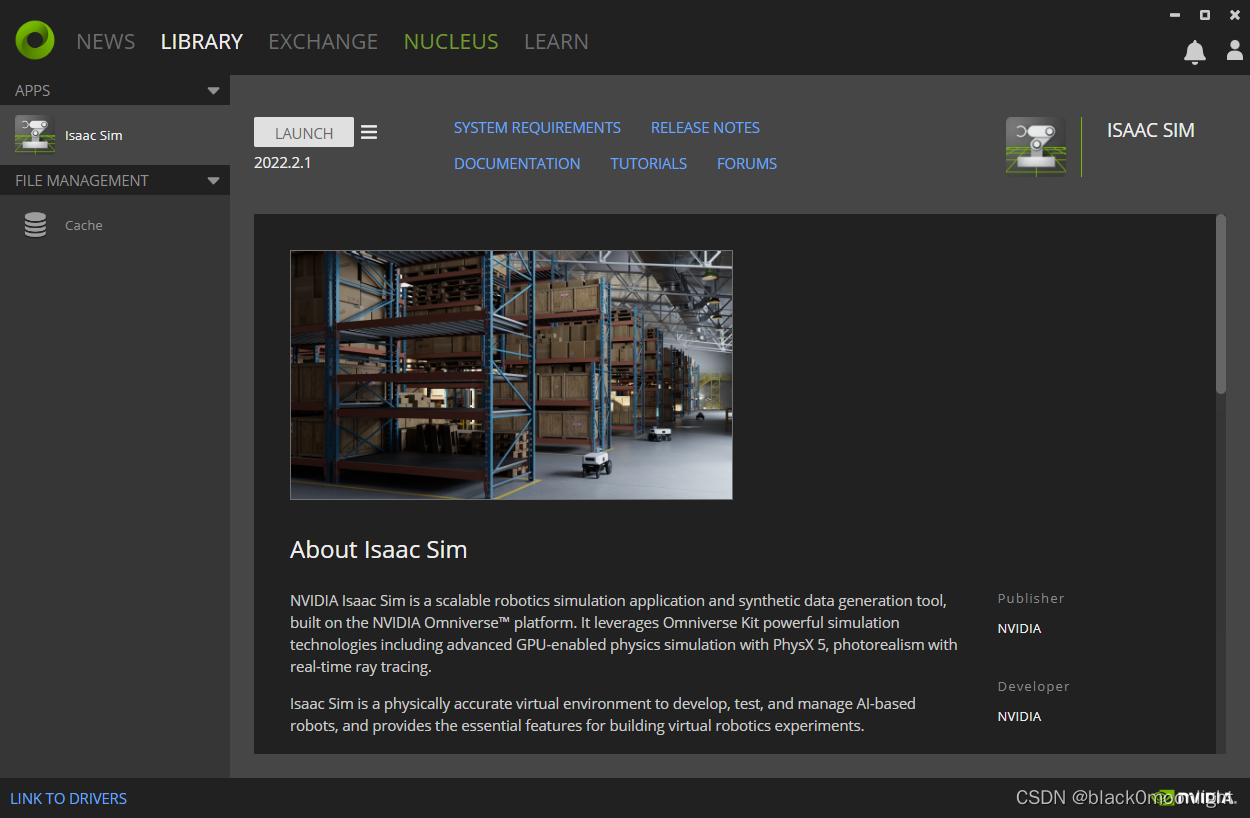This screenshot has height=818, width=1250.
Task: Open the SYSTEM REQUIREMENTS link
Action: point(537,128)
